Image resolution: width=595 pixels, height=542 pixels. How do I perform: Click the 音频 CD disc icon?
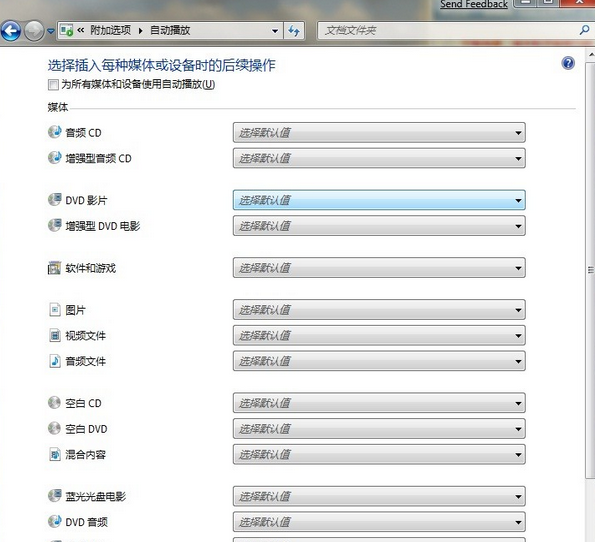coord(55,132)
